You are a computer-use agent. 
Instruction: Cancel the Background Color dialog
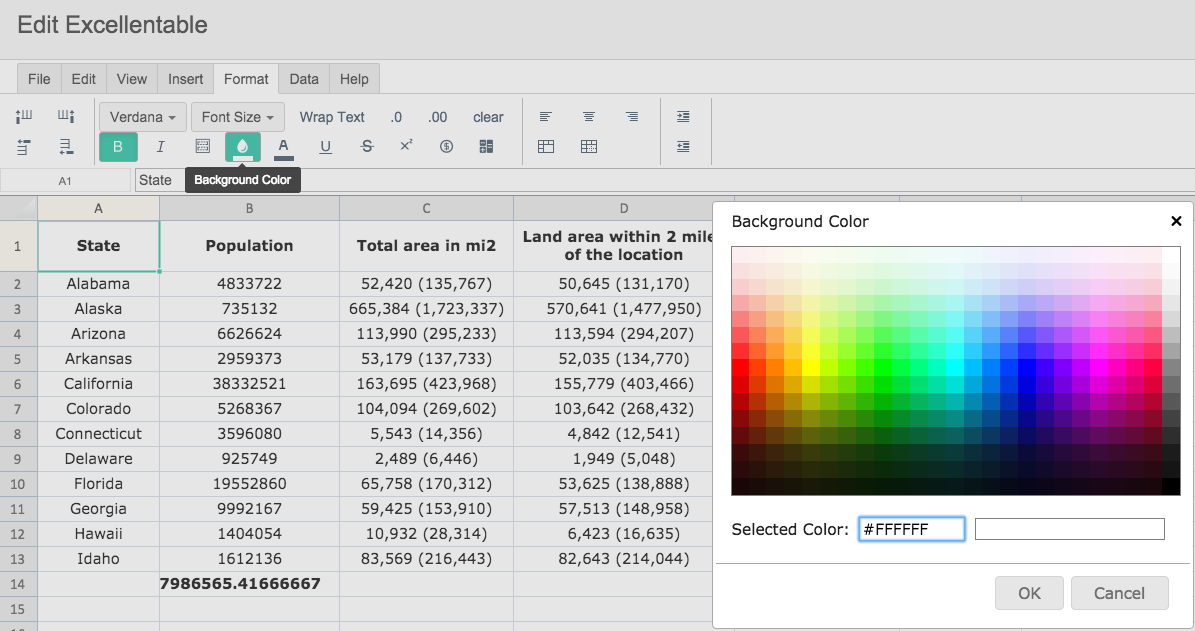1119,593
